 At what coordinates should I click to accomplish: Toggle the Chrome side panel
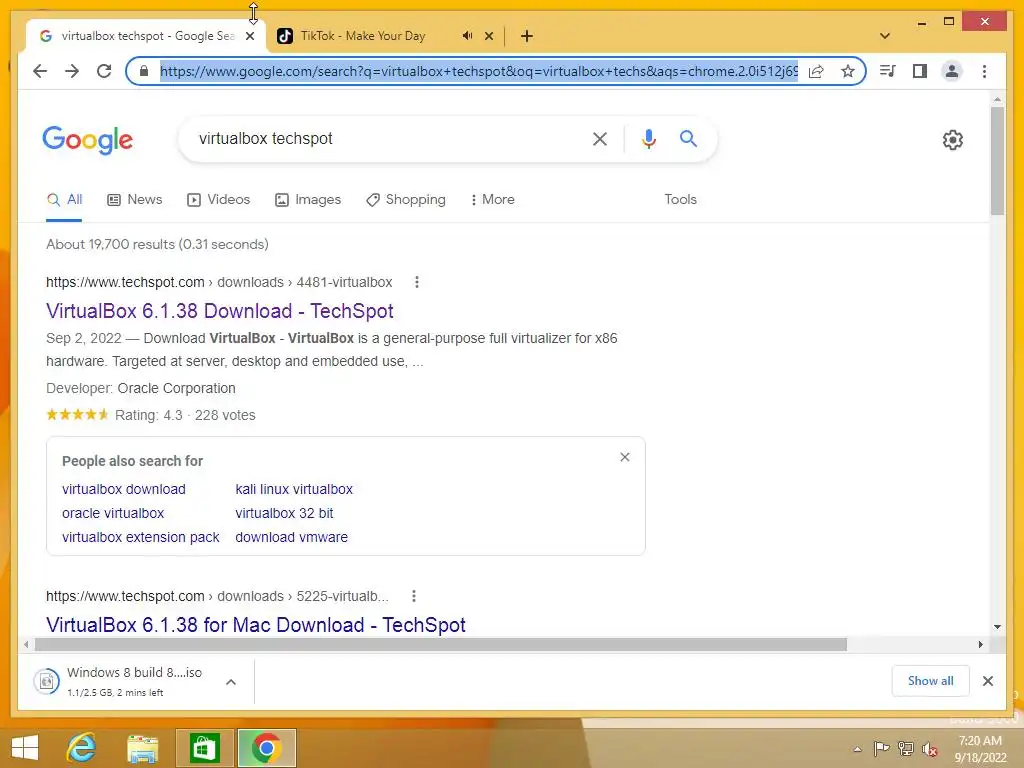tap(920, 71)
